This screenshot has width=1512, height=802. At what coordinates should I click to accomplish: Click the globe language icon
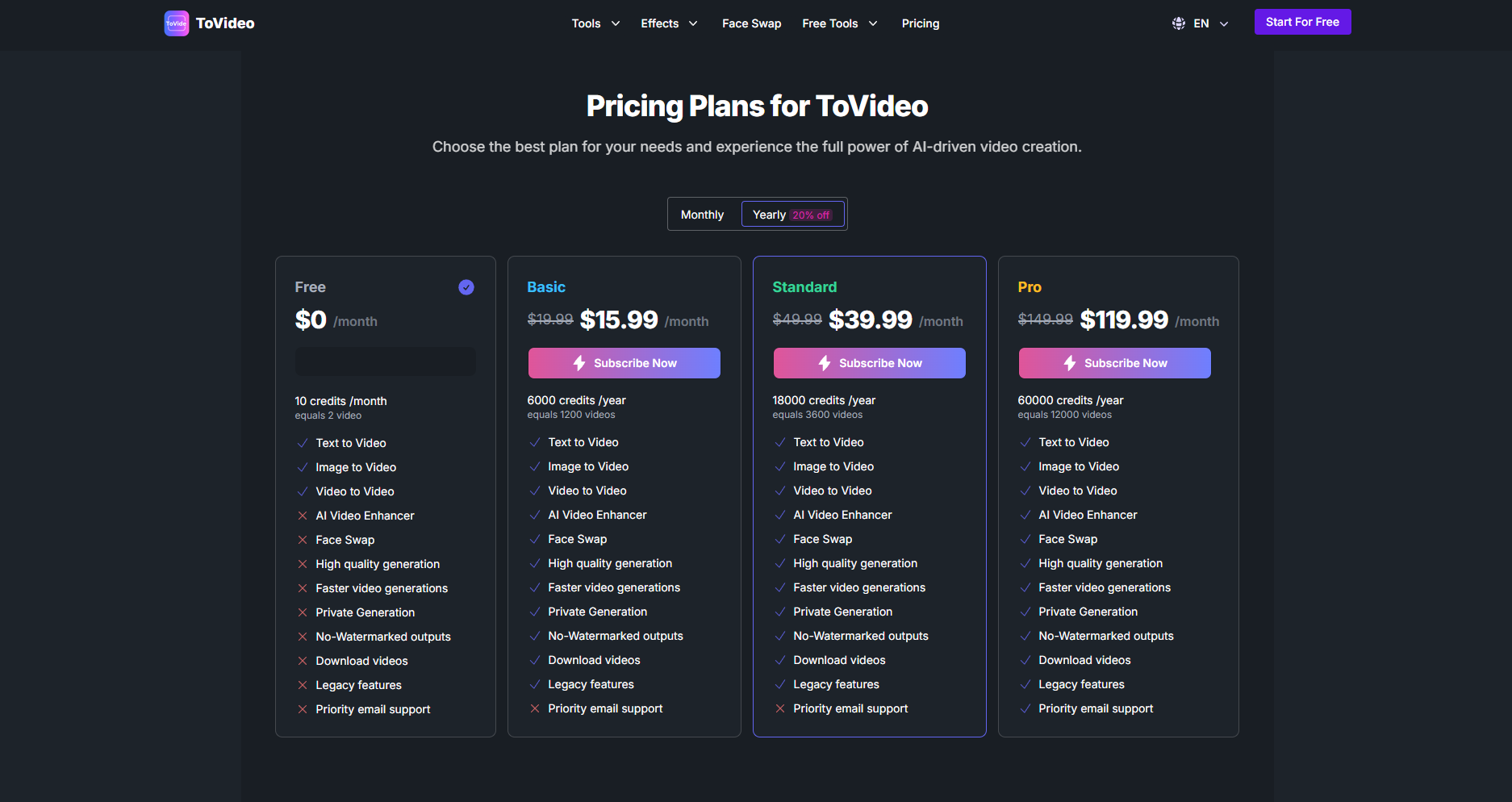coord(1179,23)
